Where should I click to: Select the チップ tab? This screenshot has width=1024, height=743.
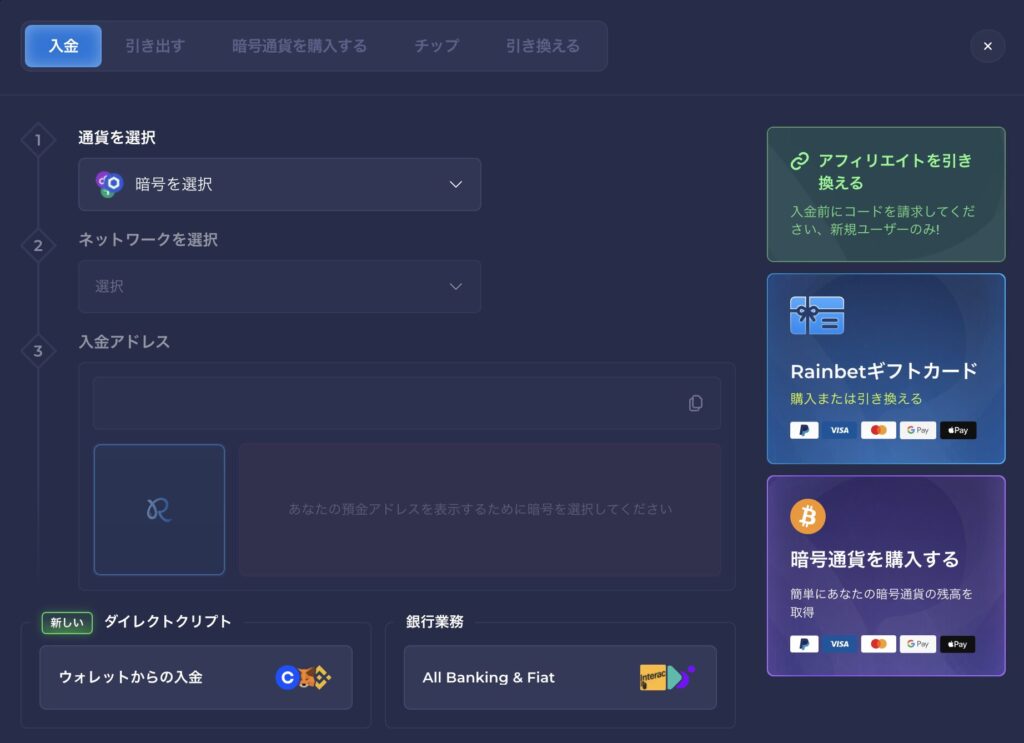coord(437,46)
